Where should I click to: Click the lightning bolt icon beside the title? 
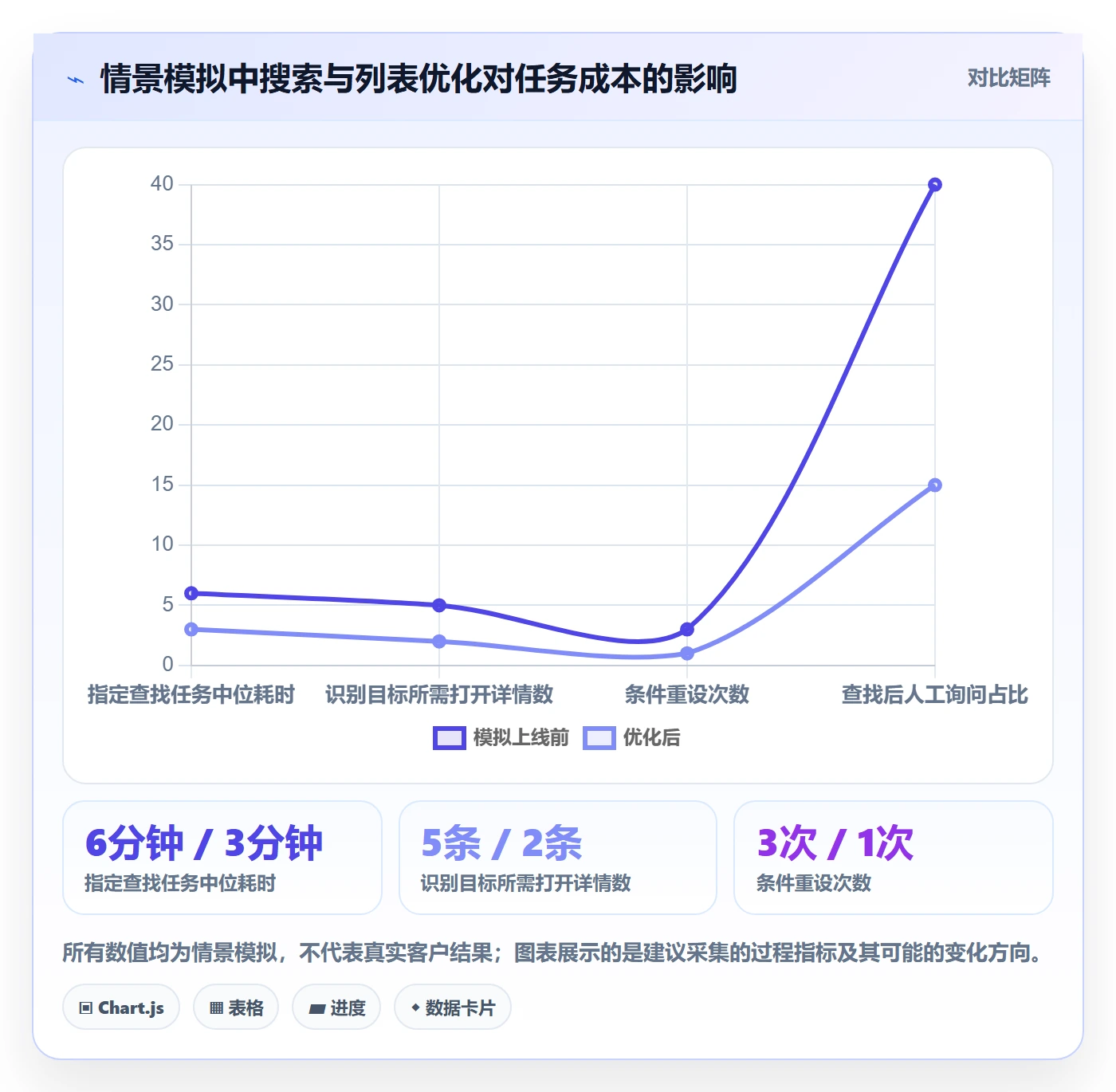(76, 80)
